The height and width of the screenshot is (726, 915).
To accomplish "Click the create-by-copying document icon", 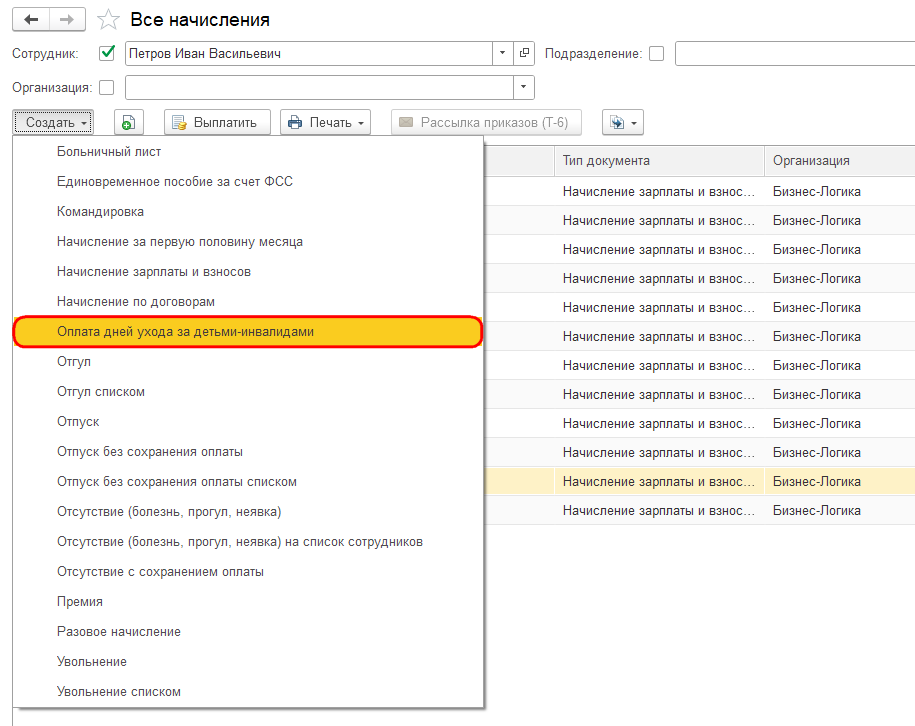I will 128,123.
